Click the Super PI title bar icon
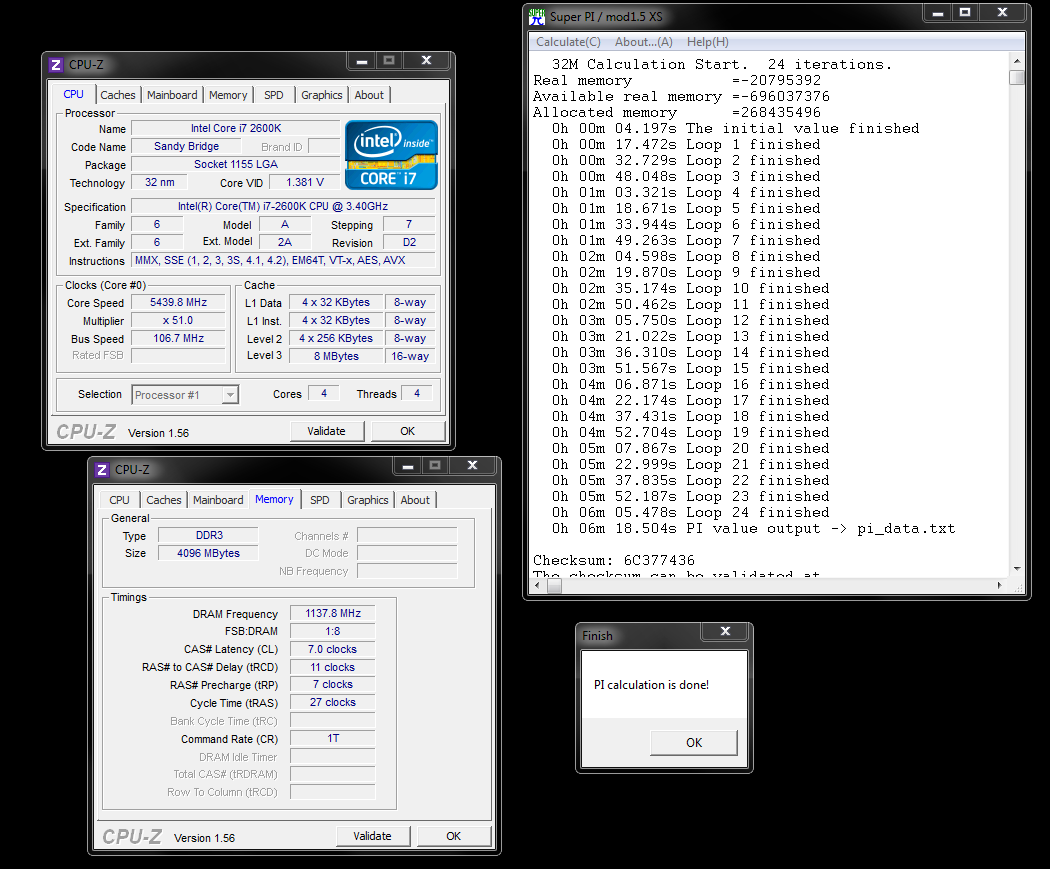Image resolution: width=1050 pixels, height=869 pixels. point(537,17)
